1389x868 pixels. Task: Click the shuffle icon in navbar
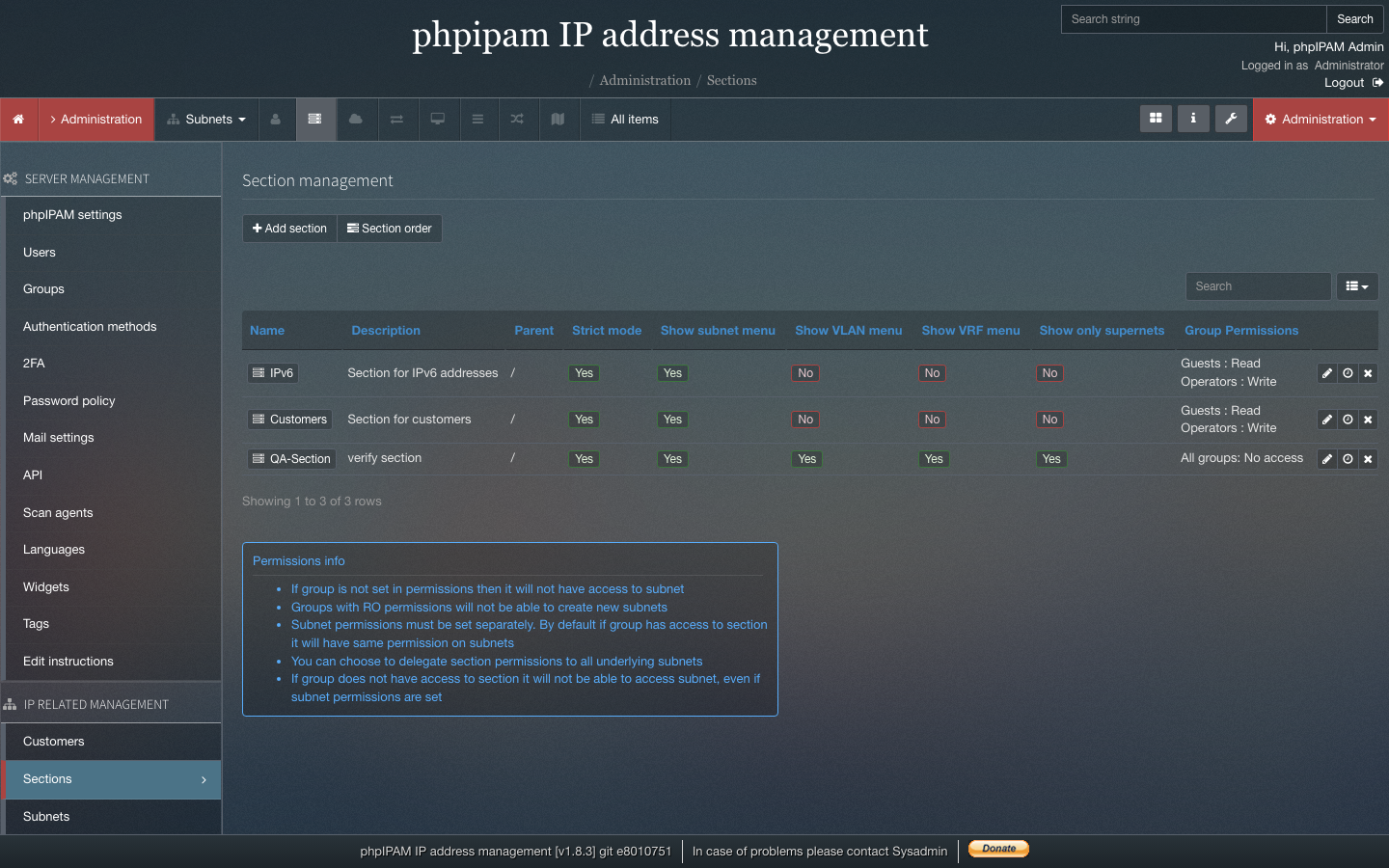pyautogui.click(x=517, y=120)
